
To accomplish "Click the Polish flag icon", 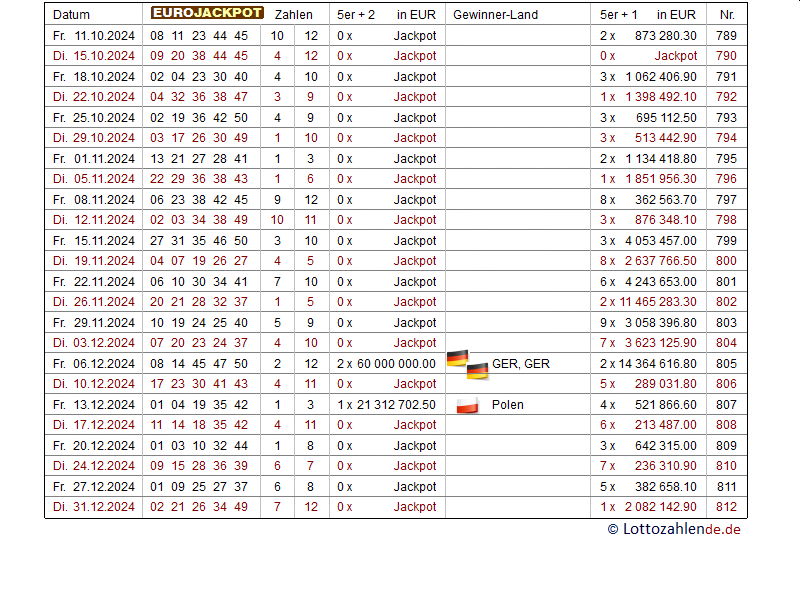I will click(467, 405).
